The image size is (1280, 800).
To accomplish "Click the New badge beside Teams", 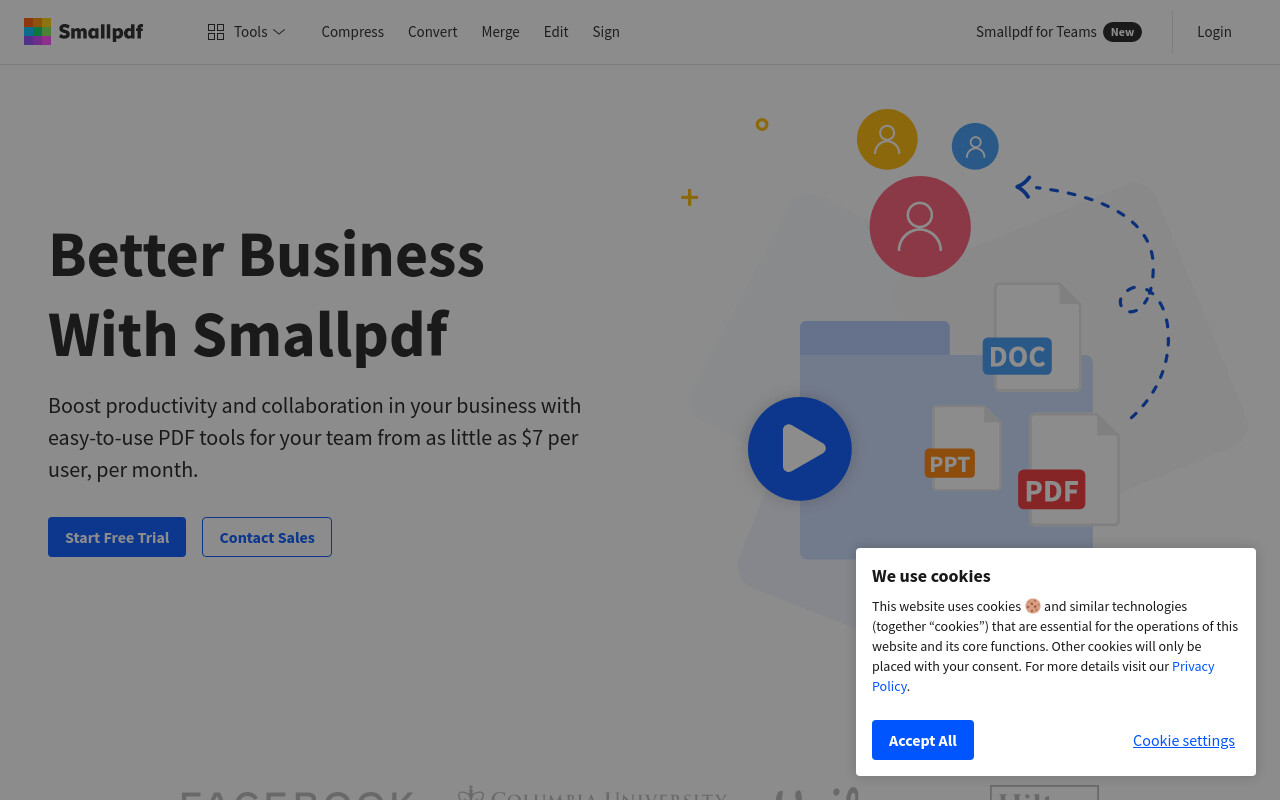I will pos(1122,32).
